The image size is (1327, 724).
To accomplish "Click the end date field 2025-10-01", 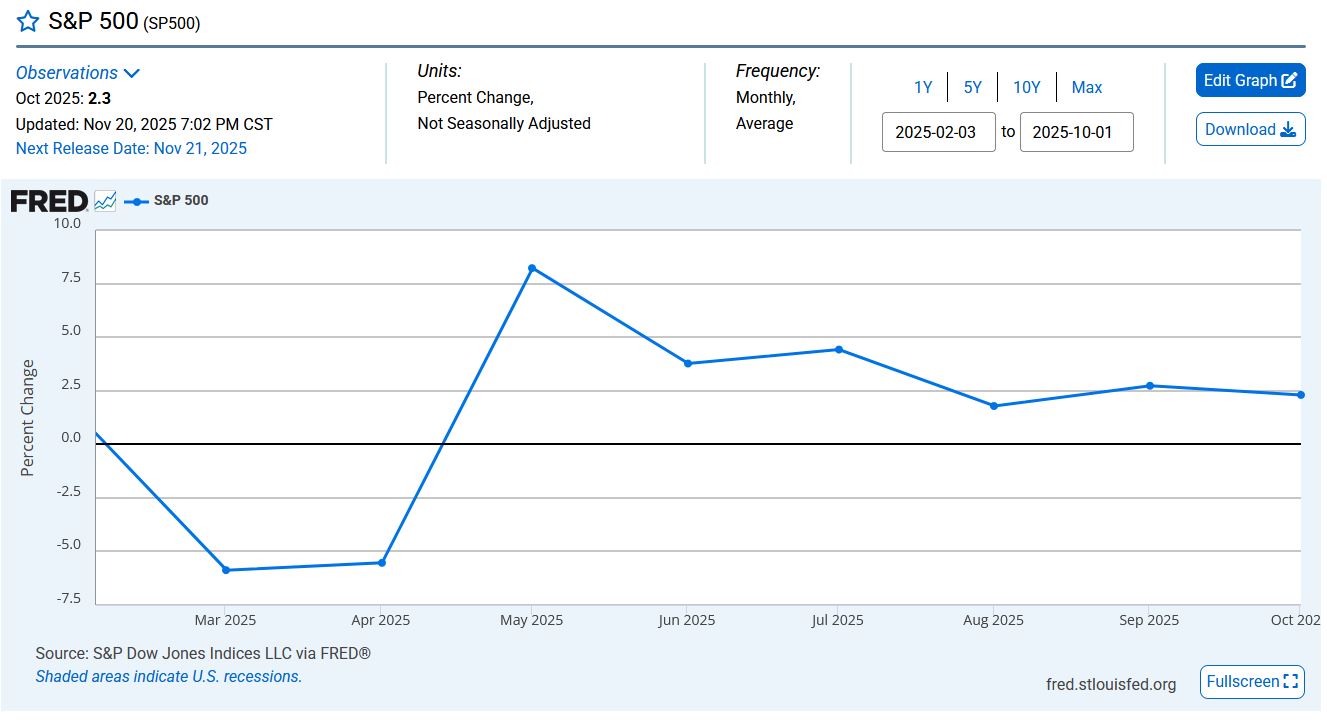I will point(1076,132).
